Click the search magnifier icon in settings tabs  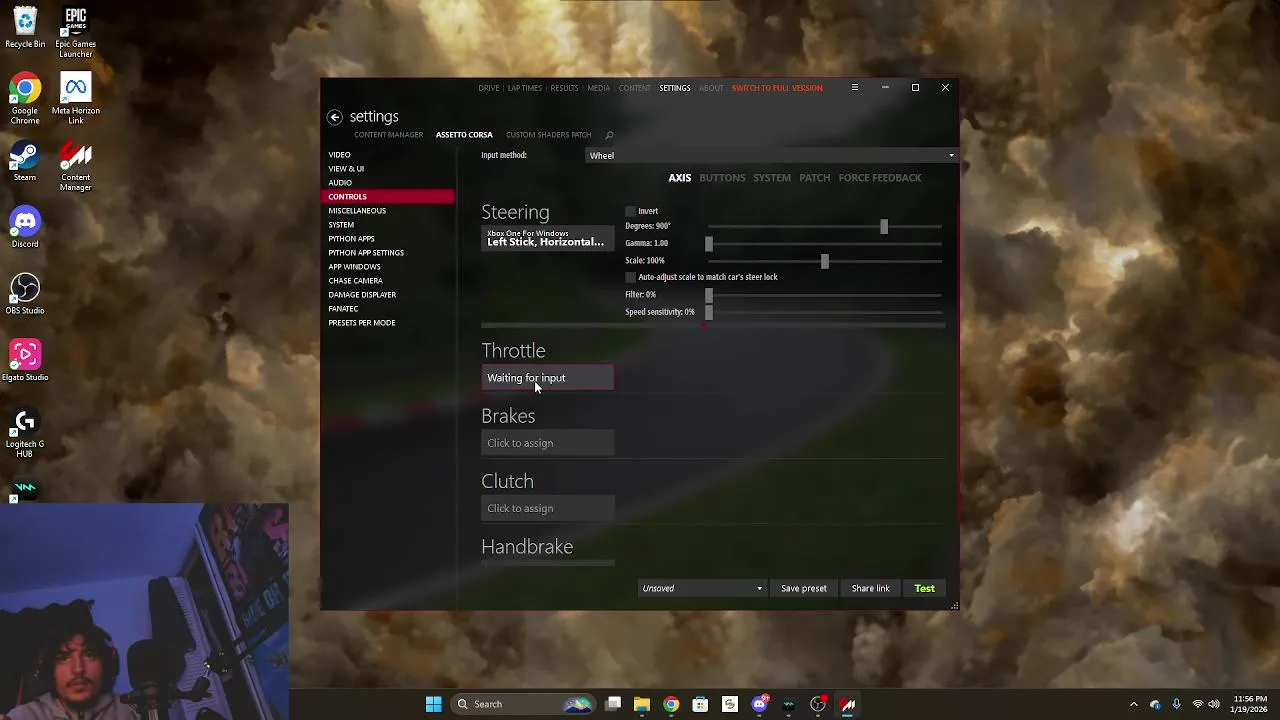point(609,135)
